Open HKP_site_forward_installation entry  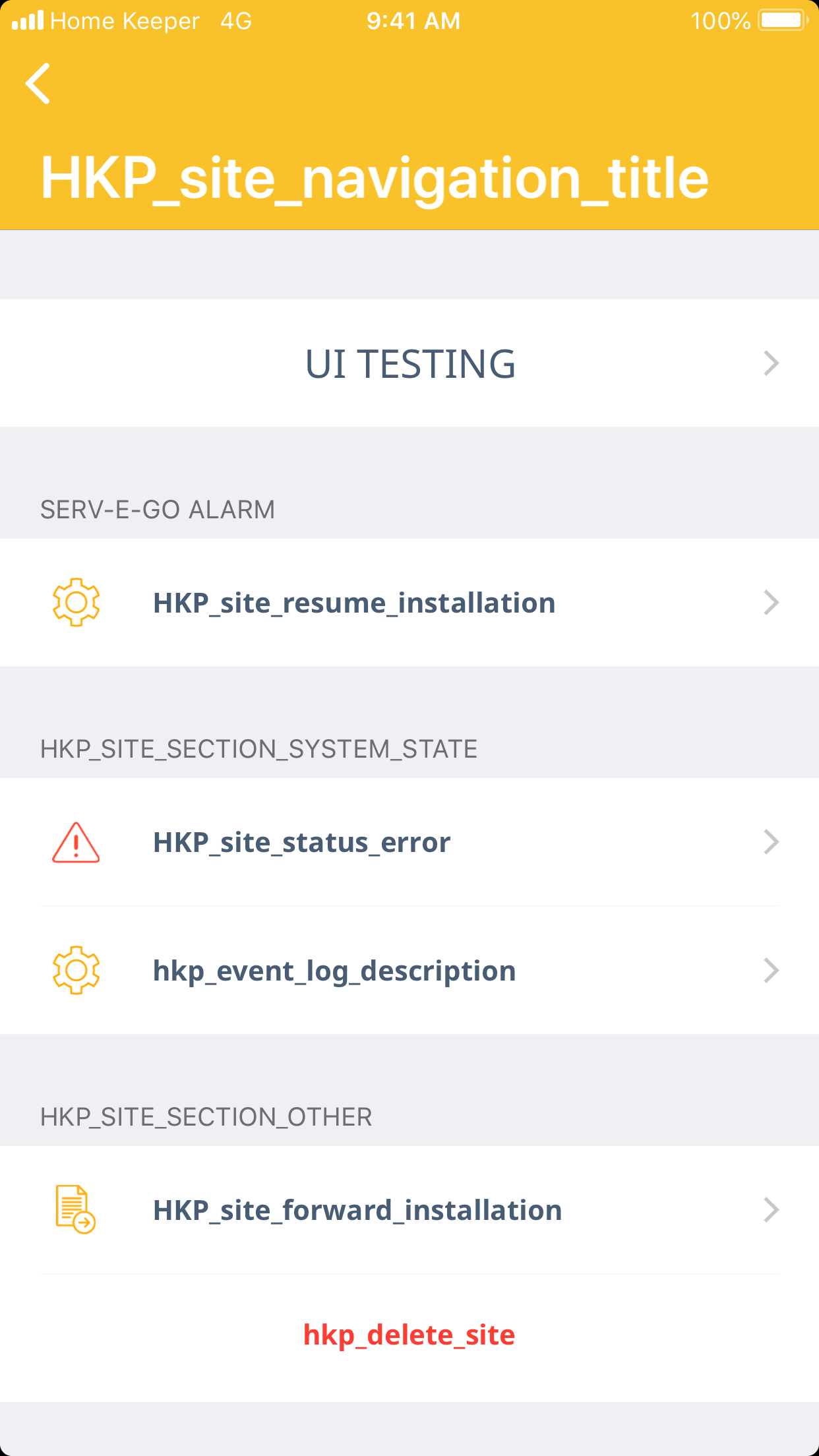[x=357, y=1211]
